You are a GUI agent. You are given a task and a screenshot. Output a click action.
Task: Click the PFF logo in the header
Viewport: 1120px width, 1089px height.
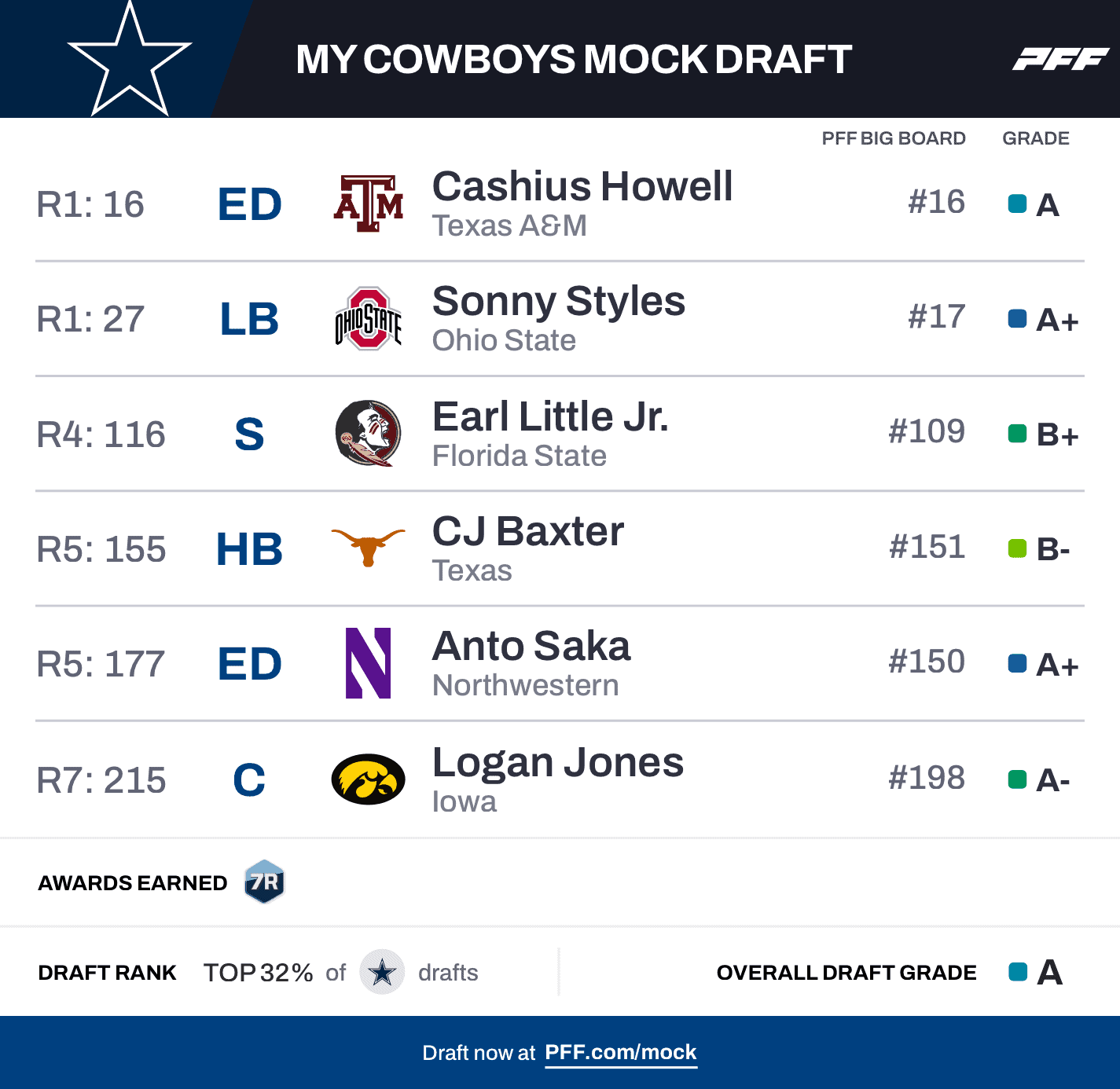click(x=1060, y=59)
